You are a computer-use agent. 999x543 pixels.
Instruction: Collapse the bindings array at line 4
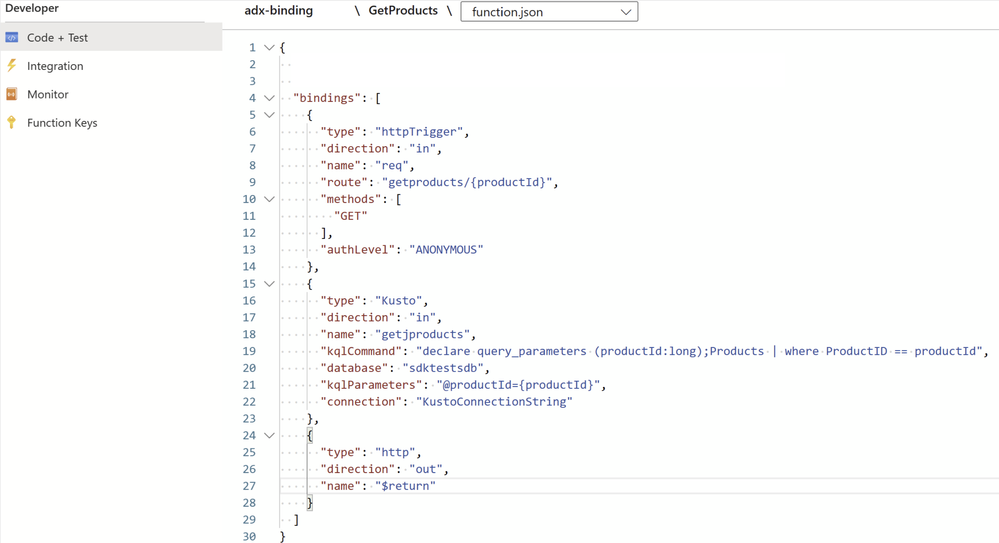tap(270, 98)
